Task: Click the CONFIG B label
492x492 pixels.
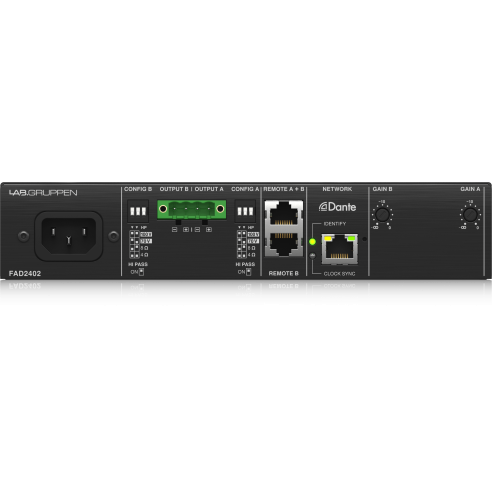Action: tap(138, 189)
